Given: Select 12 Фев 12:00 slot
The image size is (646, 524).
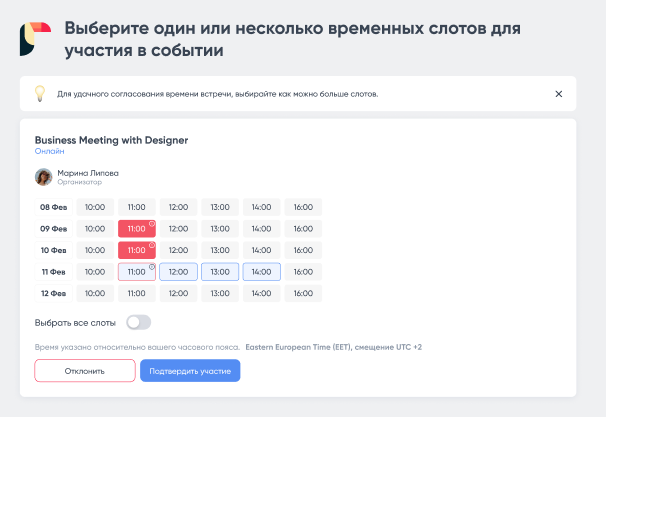Looking at the screenshot, I should (178, 293).
